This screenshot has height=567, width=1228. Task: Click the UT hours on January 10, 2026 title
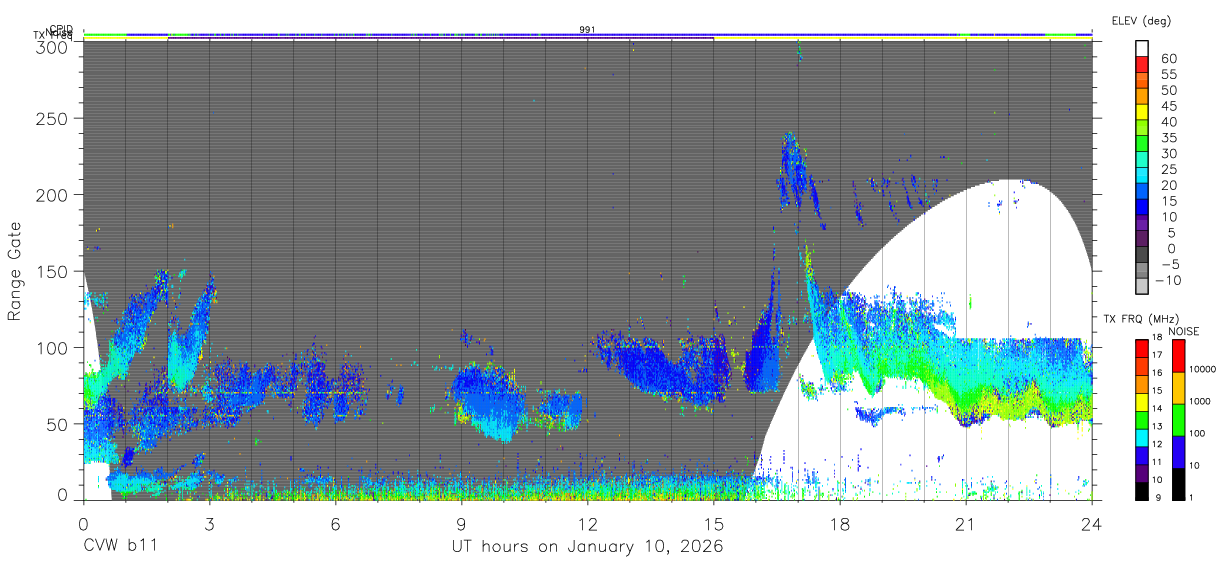coord(587,547)
